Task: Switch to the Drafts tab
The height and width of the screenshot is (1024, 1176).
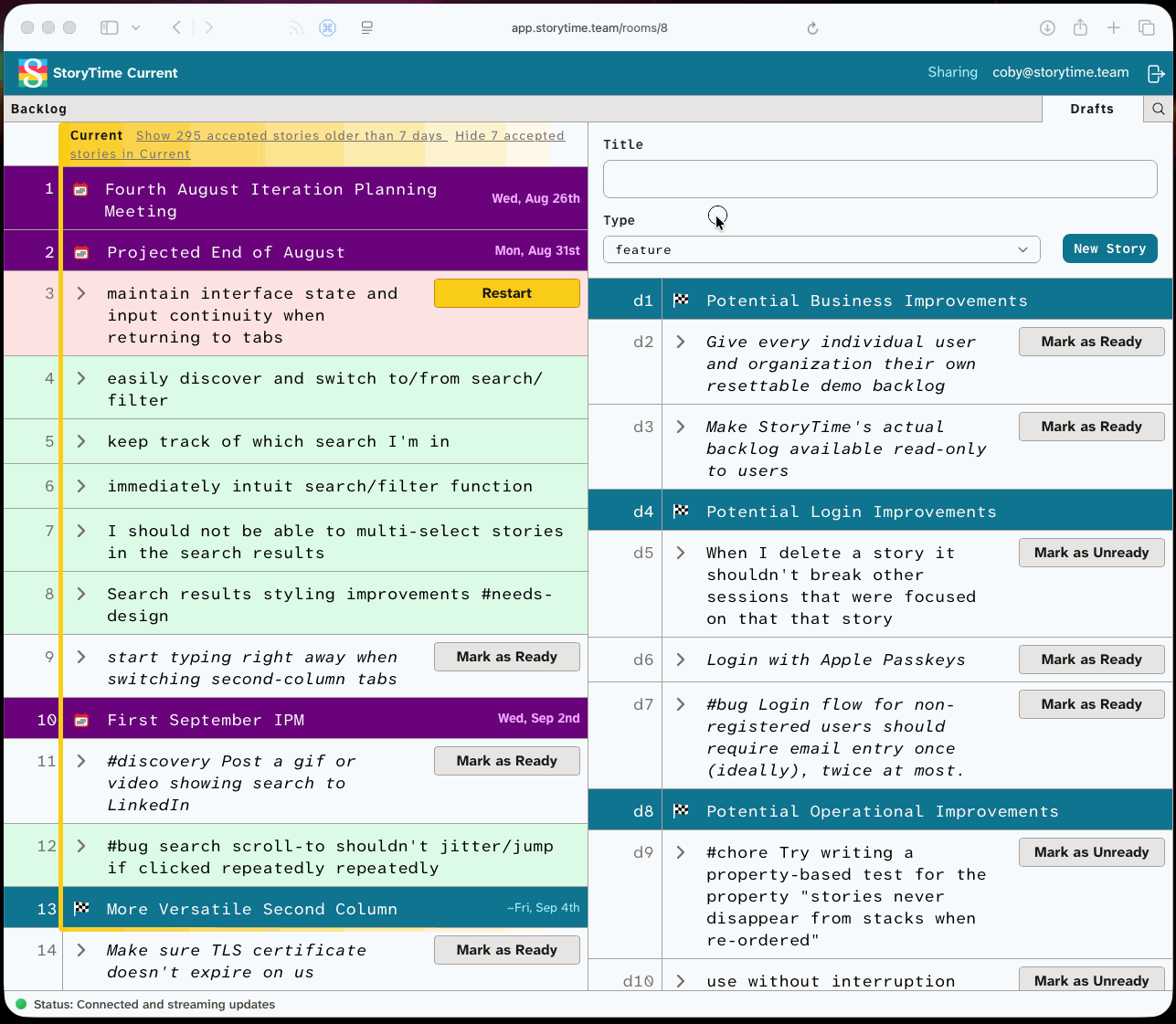Action: point(1092,109)
